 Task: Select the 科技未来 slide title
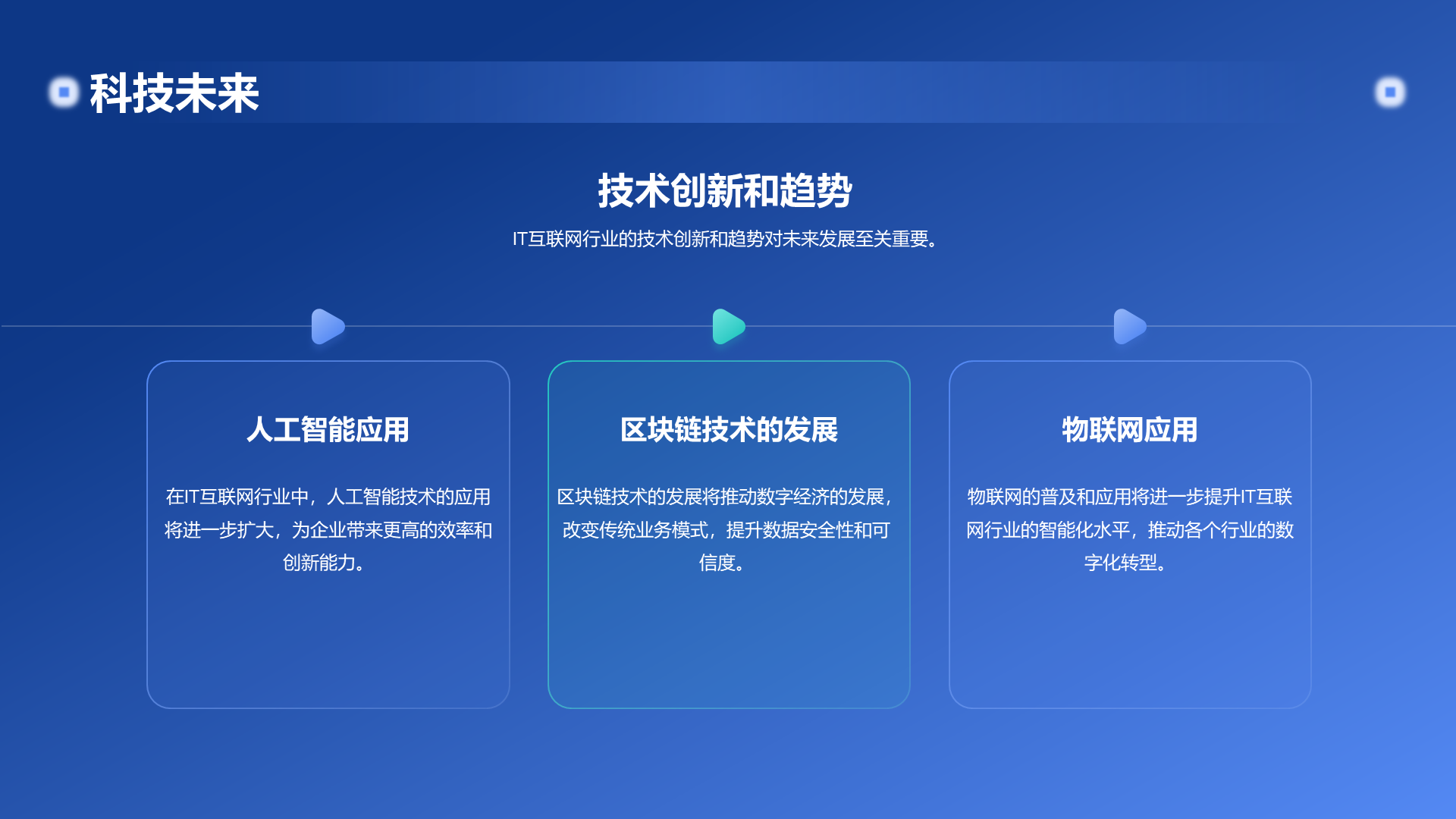(x=174, y=93)
